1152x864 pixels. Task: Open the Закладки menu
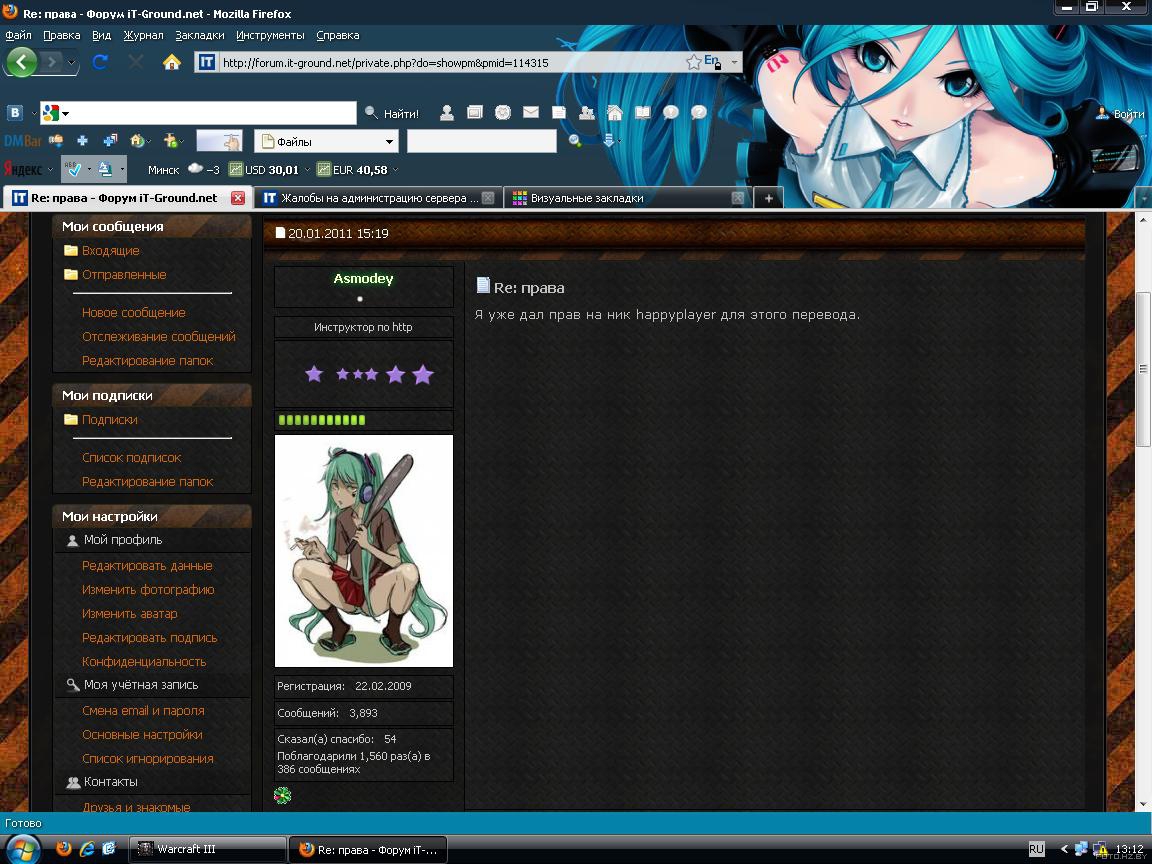[200, 35]
